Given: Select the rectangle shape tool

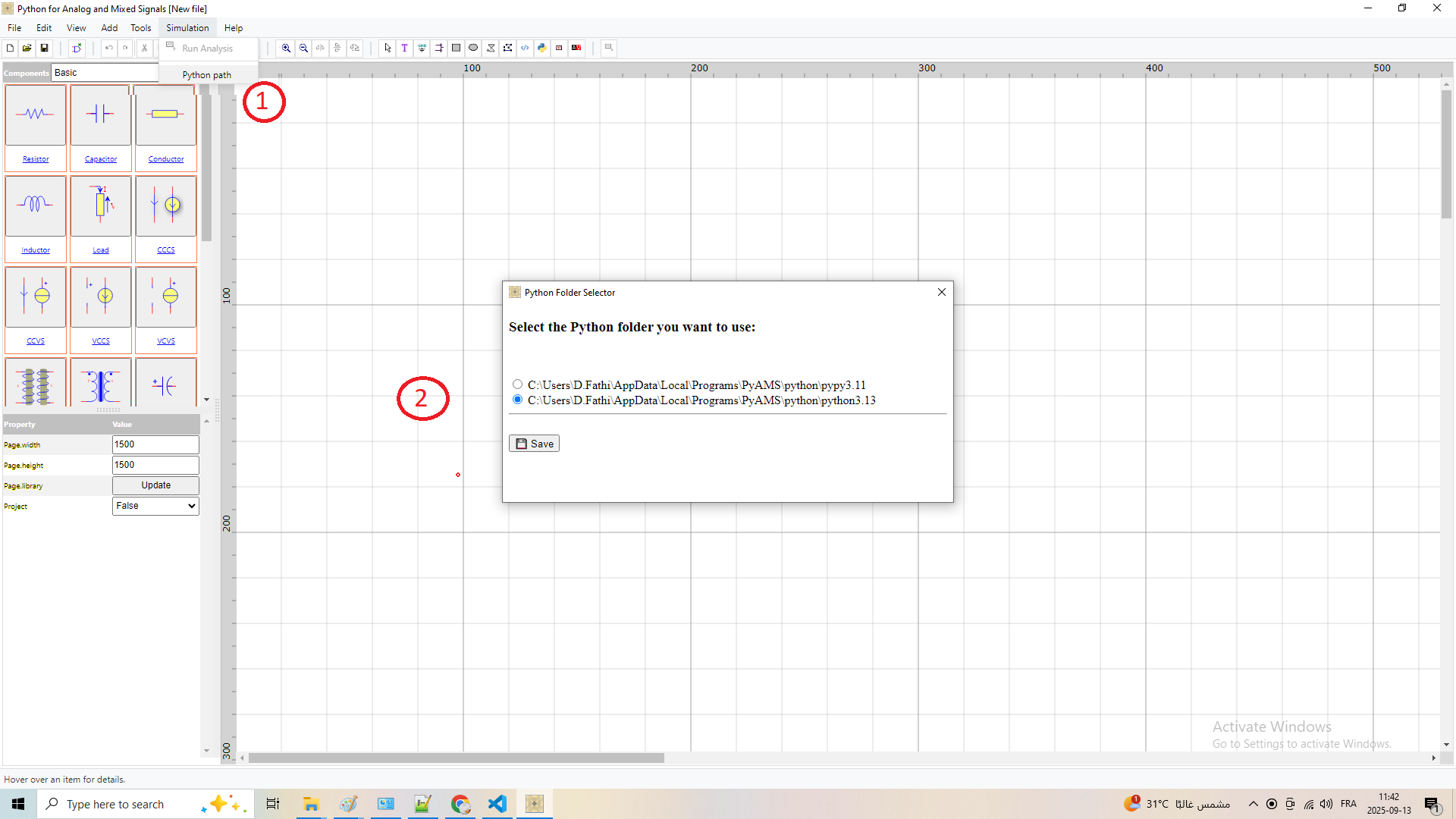Looking at the screenshot, I should click(x=456, y=48).
